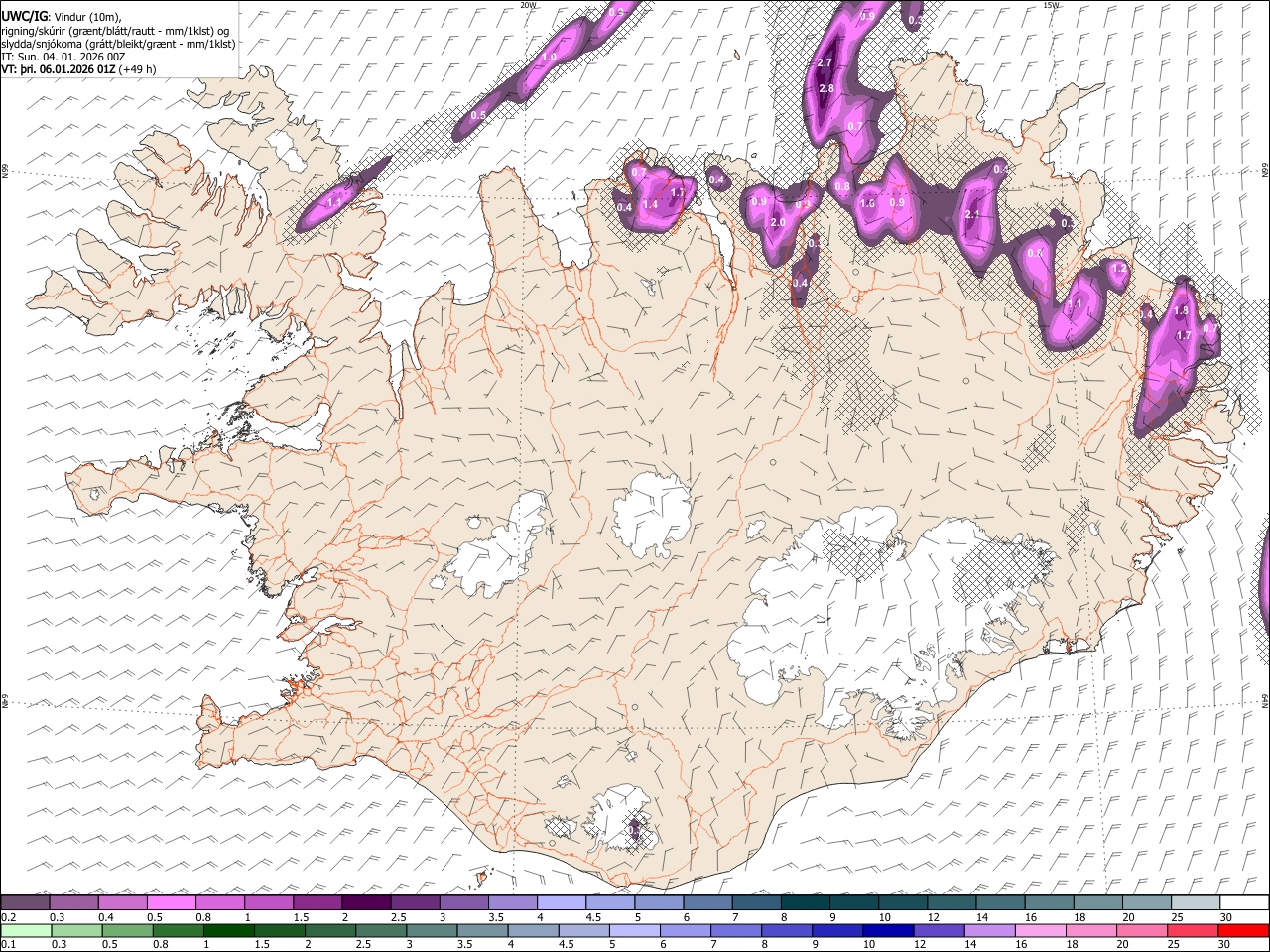Click the 'slydda/snjókoma' legend description line
This screenshot has height=952, width=1270.
[x=118, y=44]
